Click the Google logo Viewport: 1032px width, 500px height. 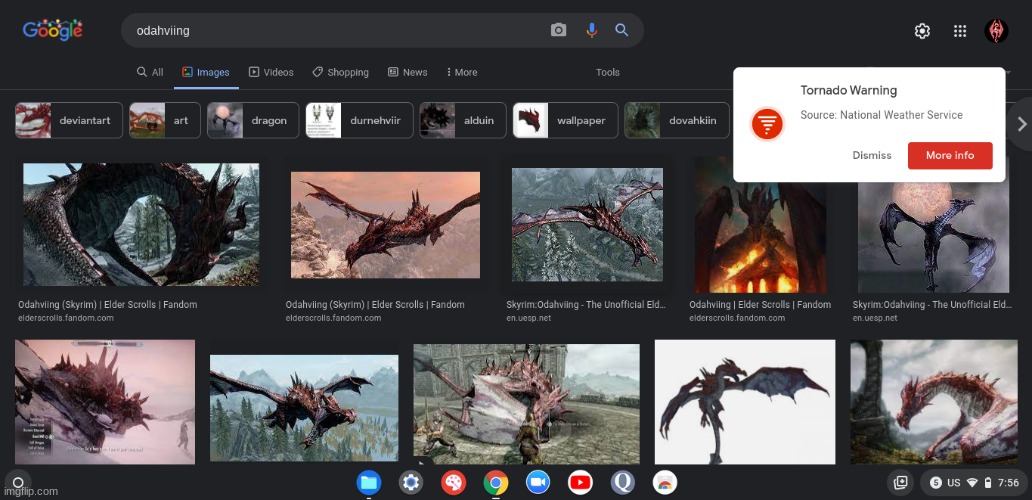[53, 30]
